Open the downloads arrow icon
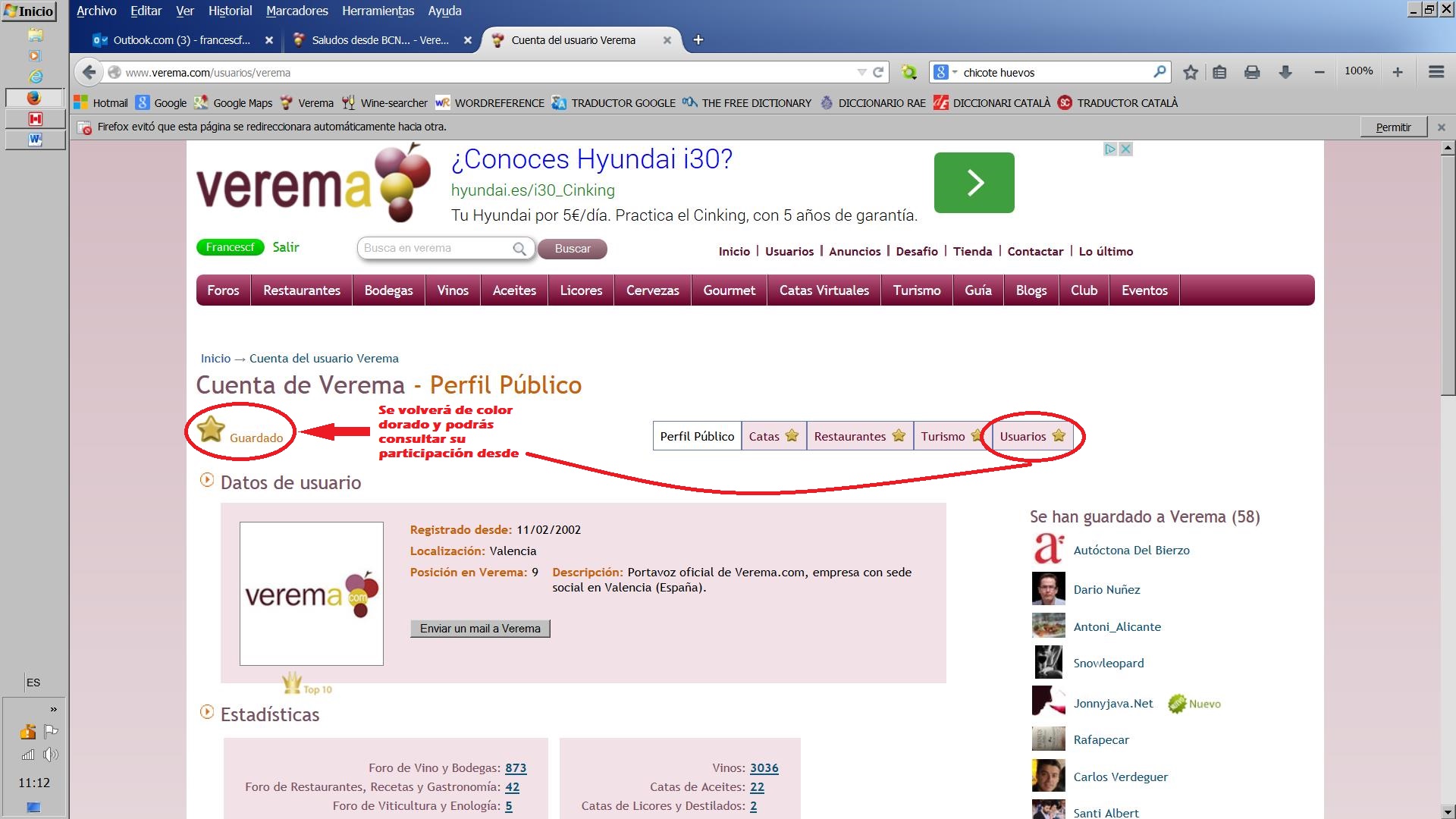The height and width of the screenshot is (819, 1456). (1285, 72)
